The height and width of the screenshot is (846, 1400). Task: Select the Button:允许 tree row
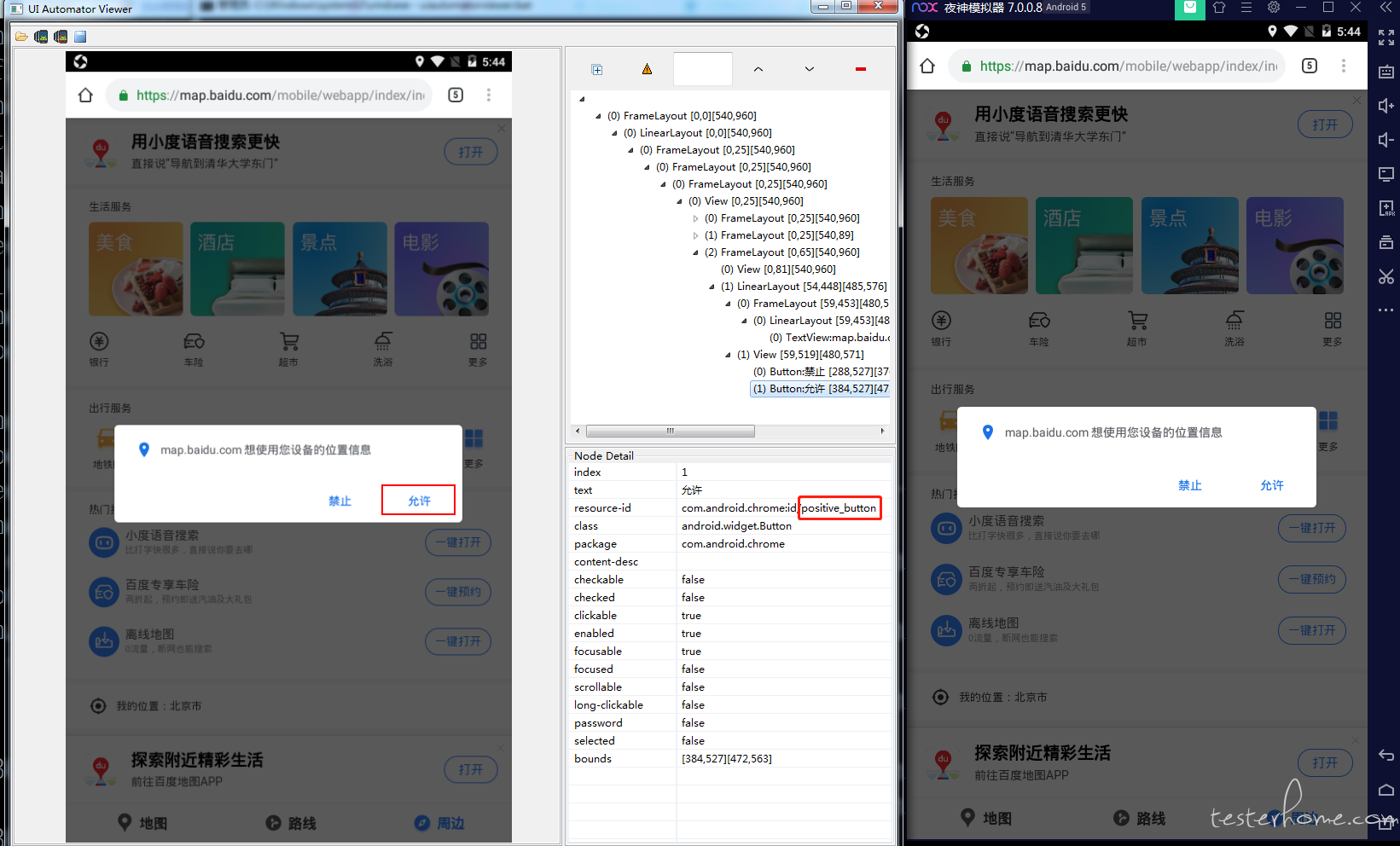coord(821,389)
